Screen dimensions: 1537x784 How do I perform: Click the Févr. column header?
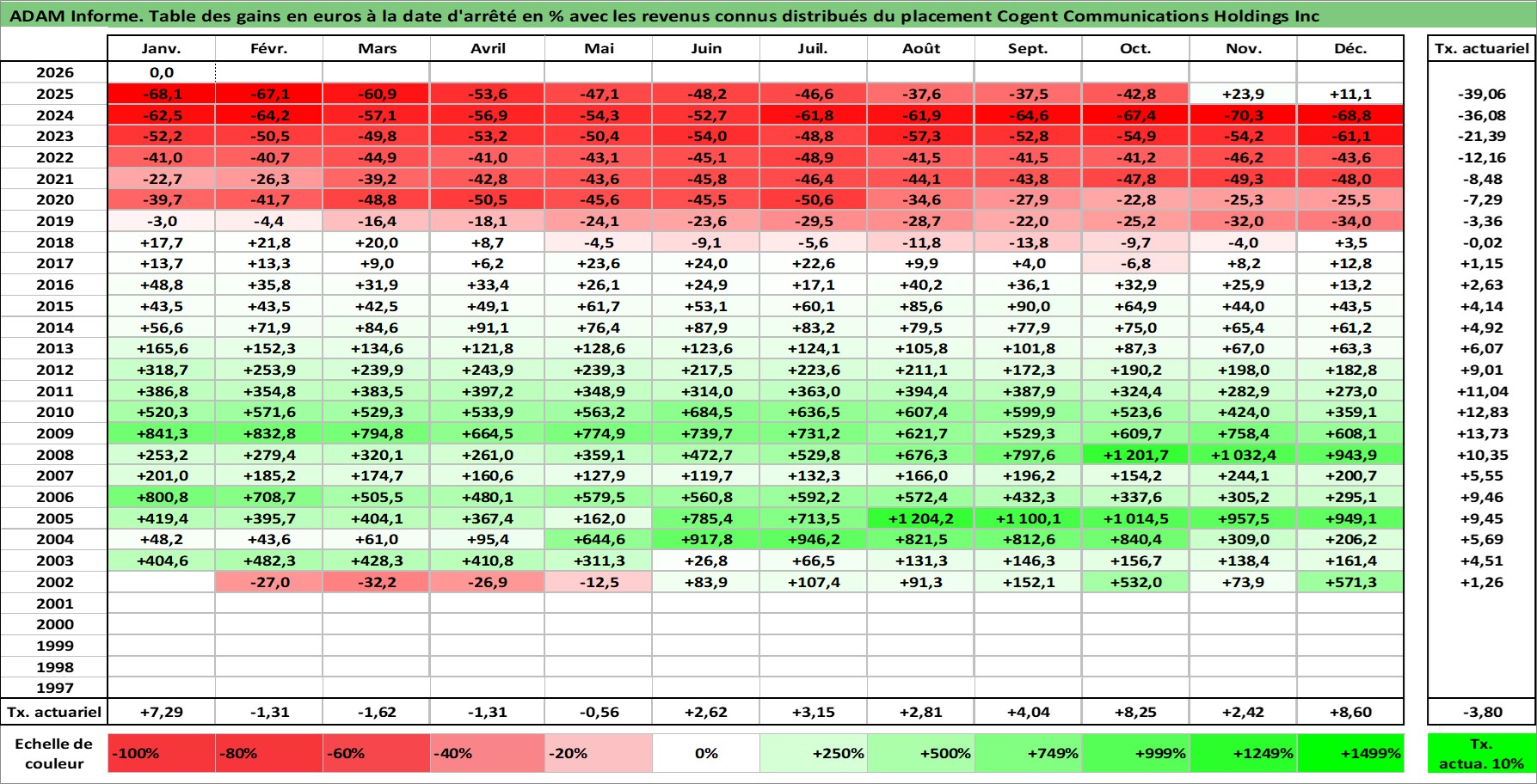[x=269, y=48]
